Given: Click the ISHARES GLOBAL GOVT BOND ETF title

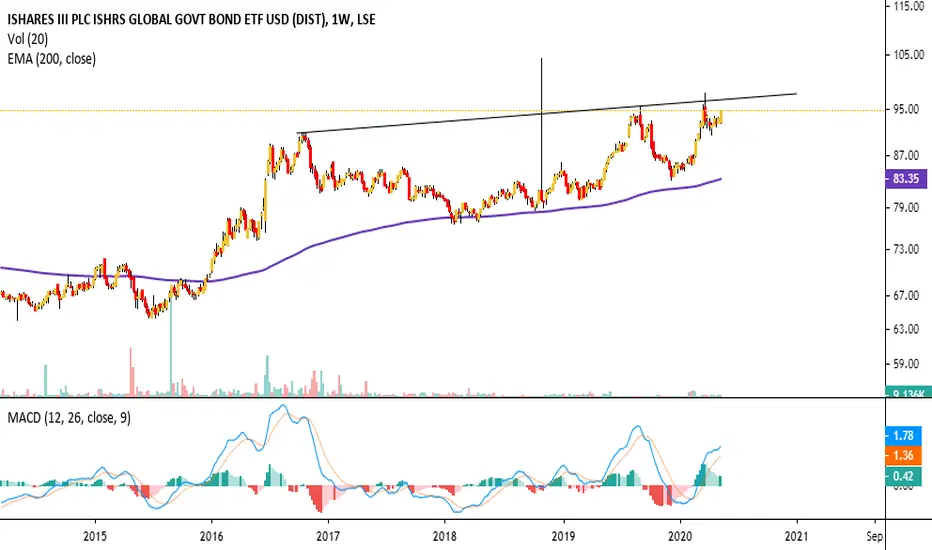Looking at the screenshot, I should [191, 19].
